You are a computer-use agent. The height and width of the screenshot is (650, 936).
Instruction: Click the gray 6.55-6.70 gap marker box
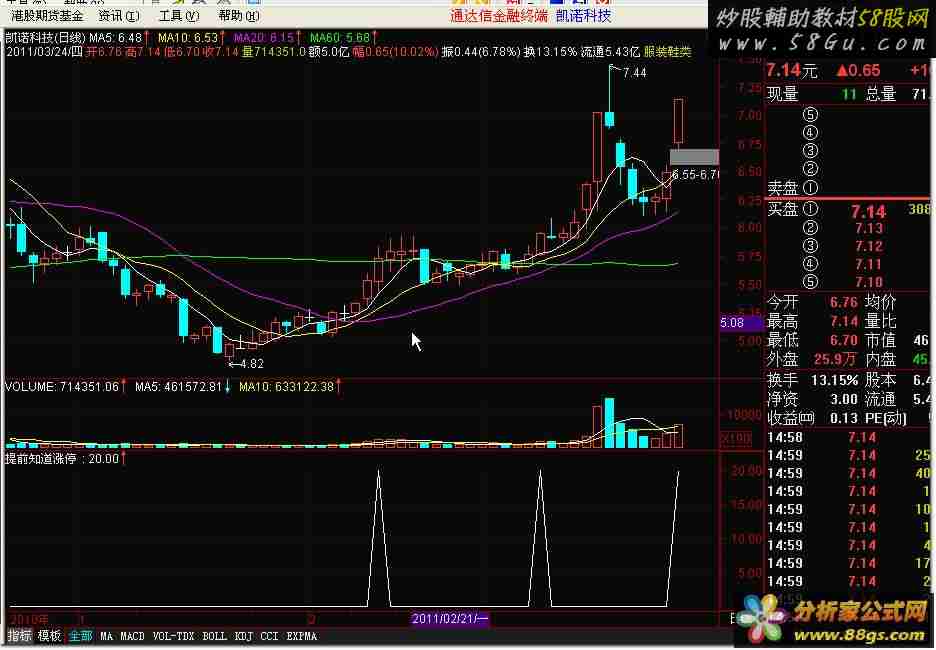click(x=694, y=157)
